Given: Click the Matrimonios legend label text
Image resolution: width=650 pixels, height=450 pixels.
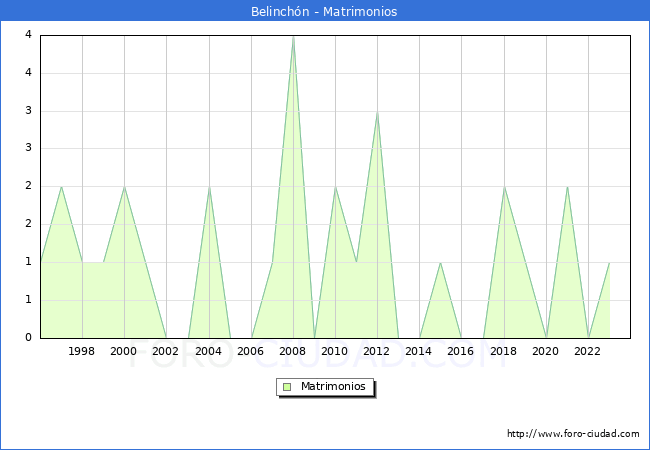Looking at the screenshot, I should tap(331, 387).
